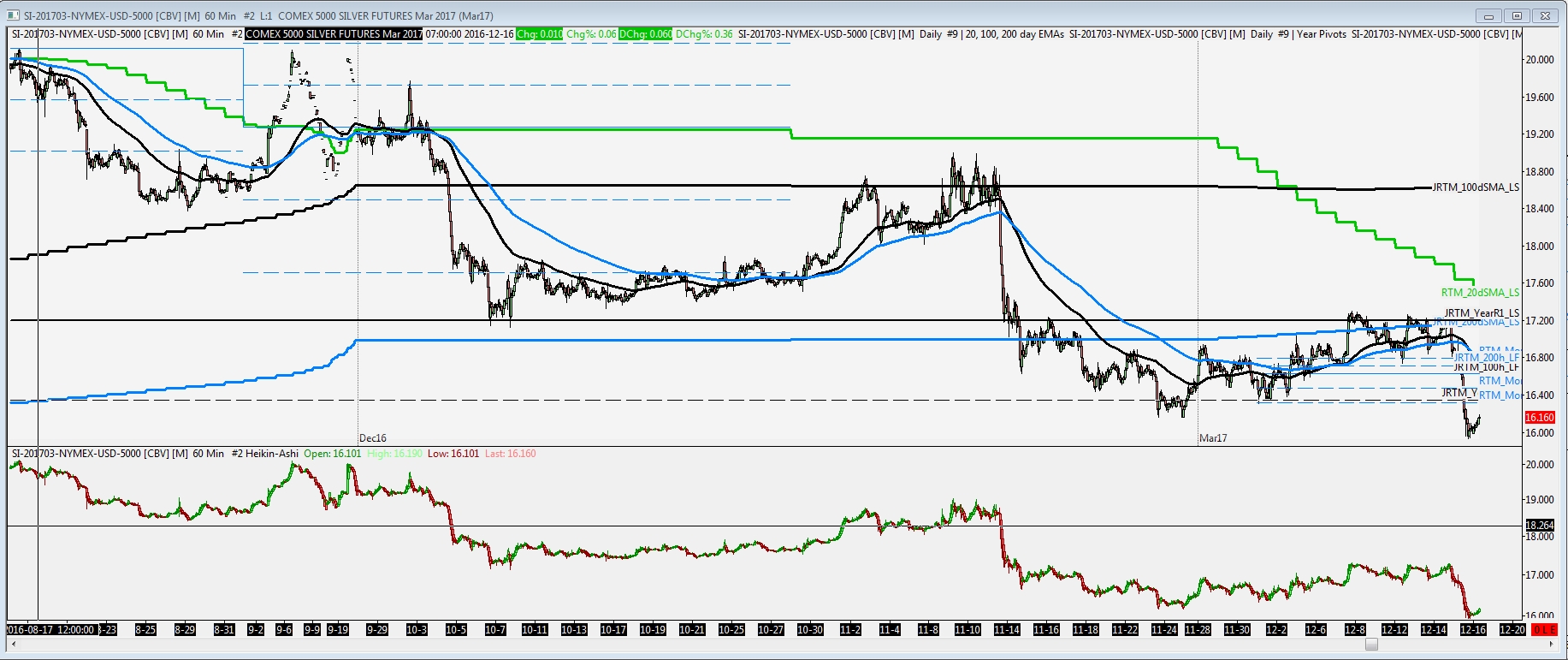Click the 17.600 level on upper price axis

point(1540,283)
